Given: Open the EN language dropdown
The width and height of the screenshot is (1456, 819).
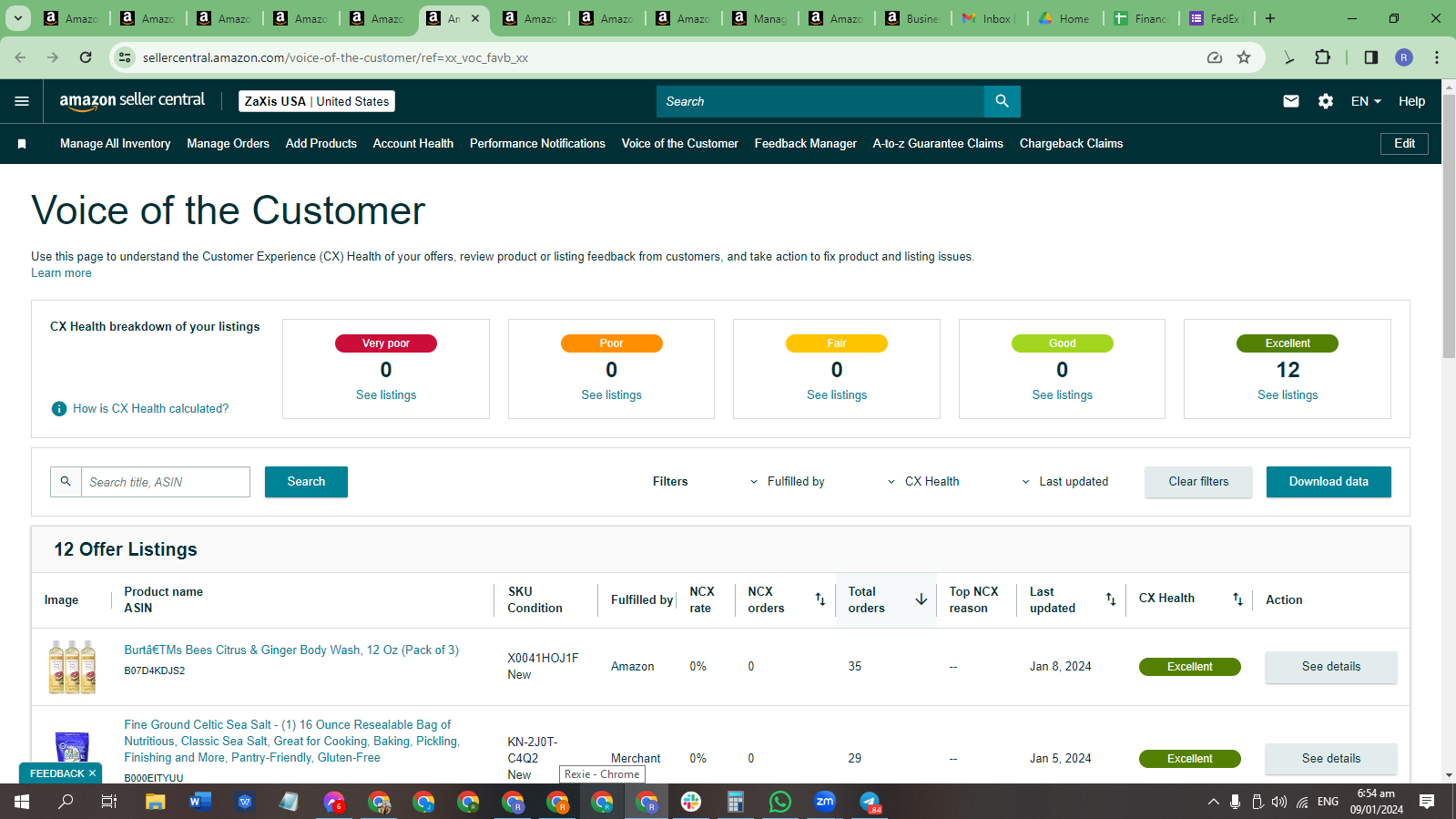Looking at the screenshot, I should (1366, 101).
